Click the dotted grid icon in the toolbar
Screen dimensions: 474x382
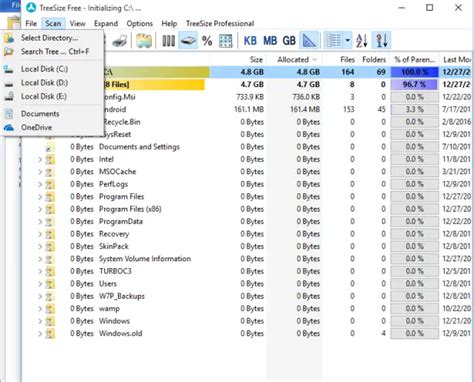click(226, 41)
